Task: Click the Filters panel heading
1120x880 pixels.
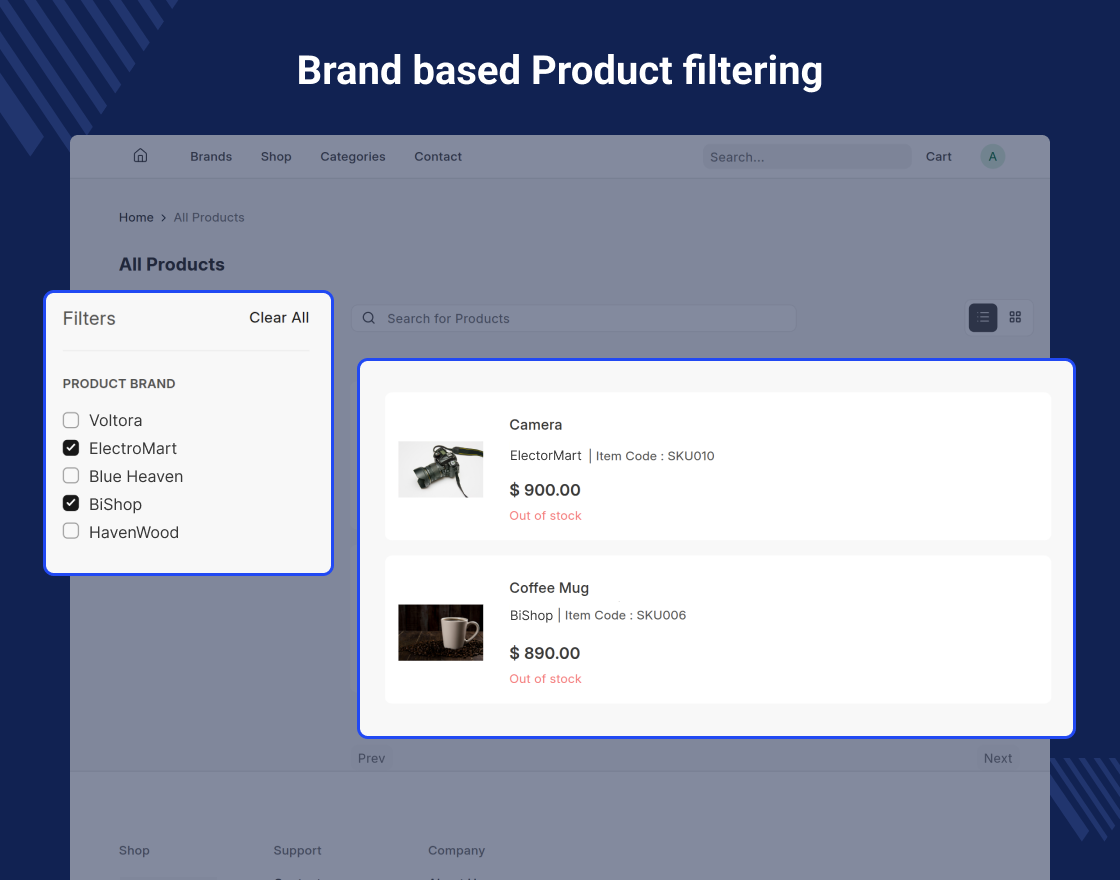Action: [x=89, y=319]
